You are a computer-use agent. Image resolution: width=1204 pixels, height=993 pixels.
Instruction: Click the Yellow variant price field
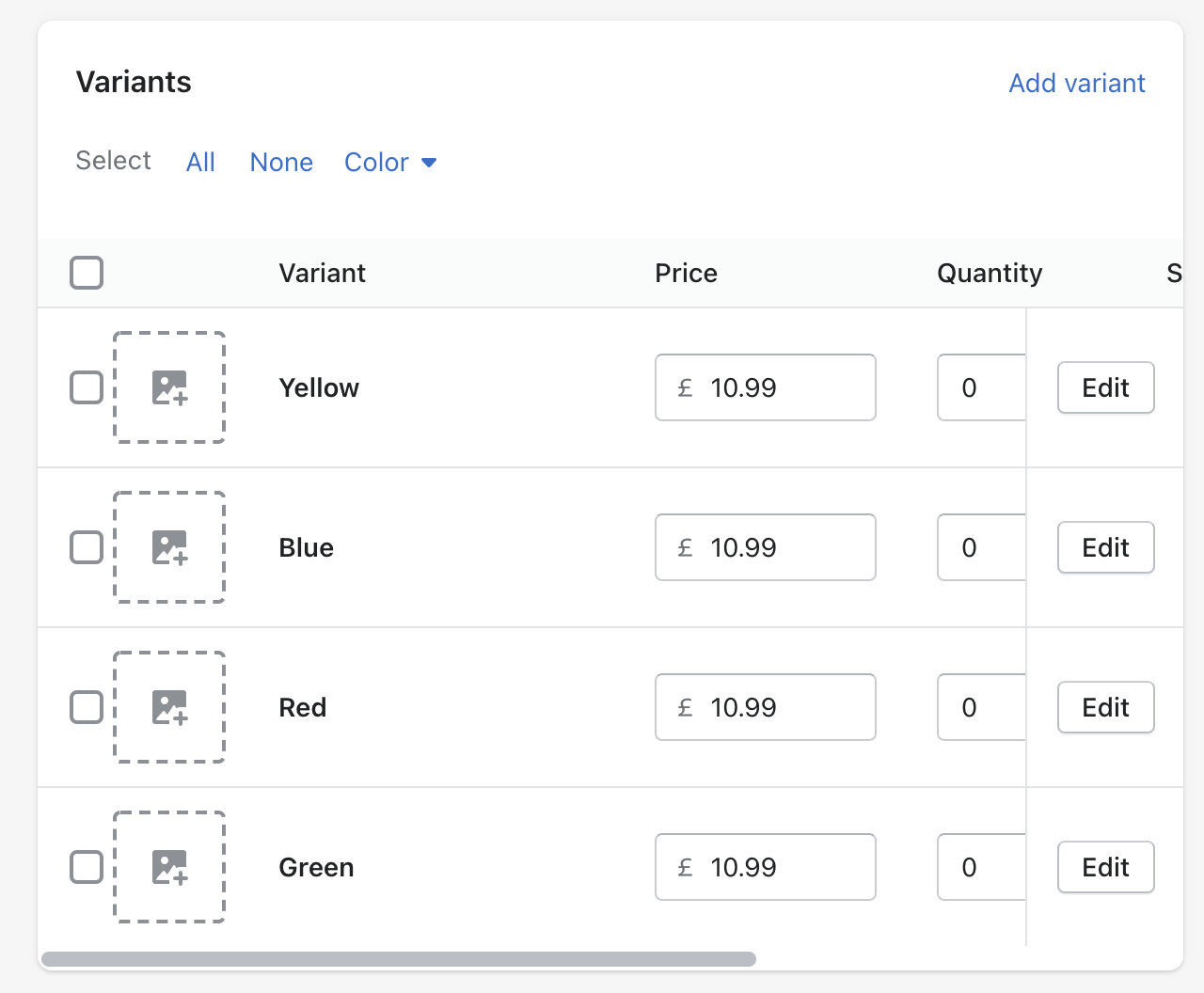coord(765,387)
